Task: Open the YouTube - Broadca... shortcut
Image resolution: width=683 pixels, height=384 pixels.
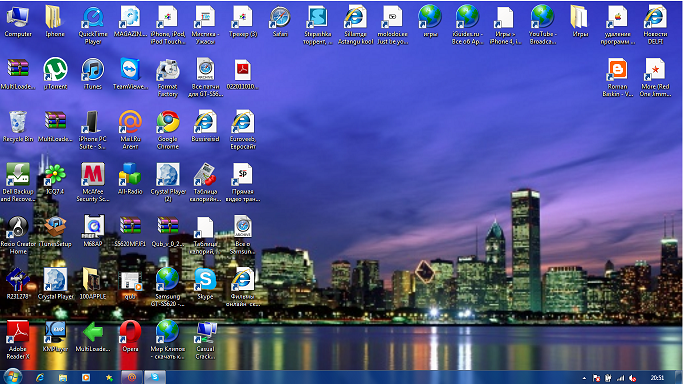Action: [542, 25]
